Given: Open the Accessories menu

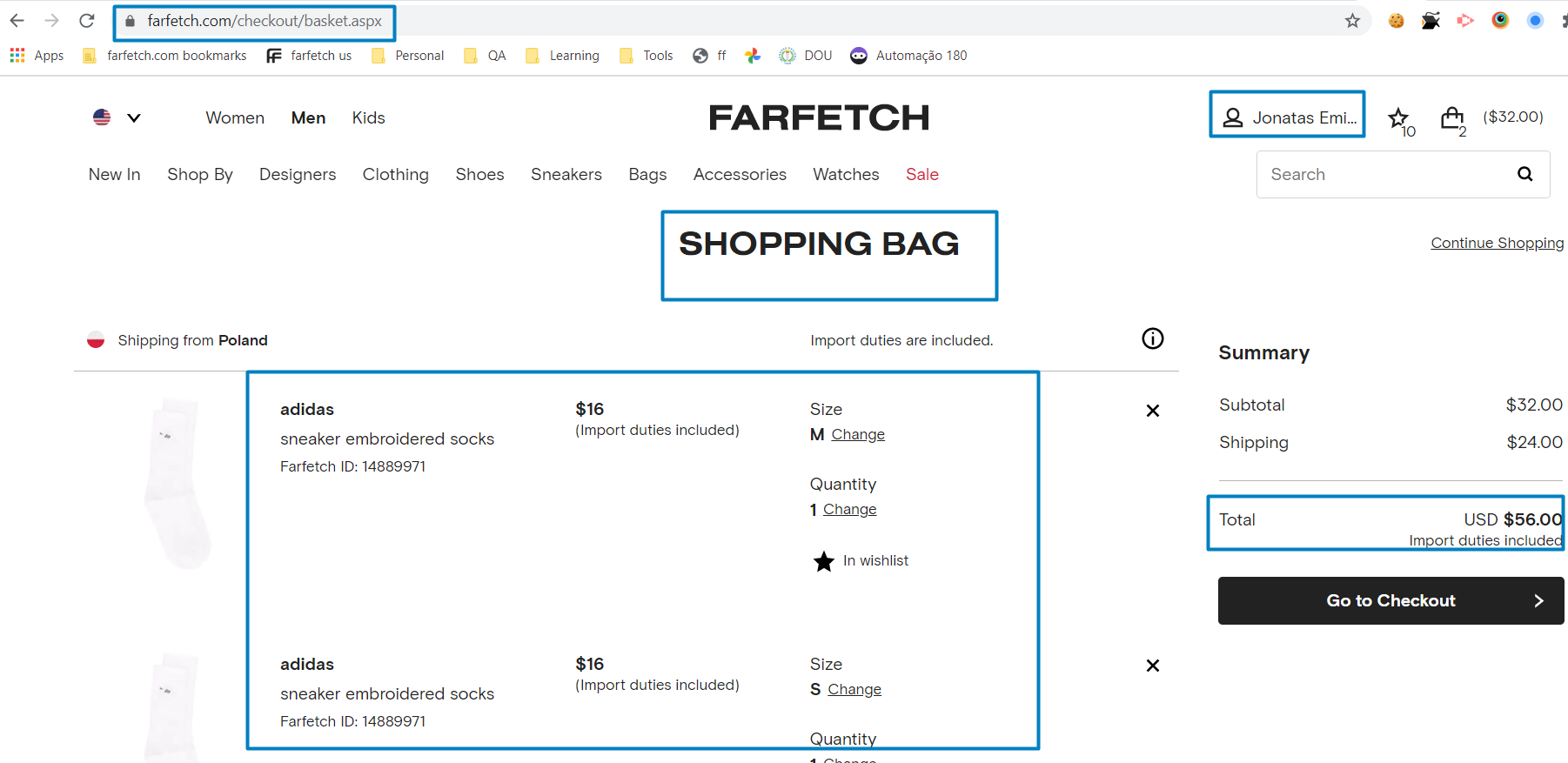Looking at the screenshot, I should pos(740,174).
